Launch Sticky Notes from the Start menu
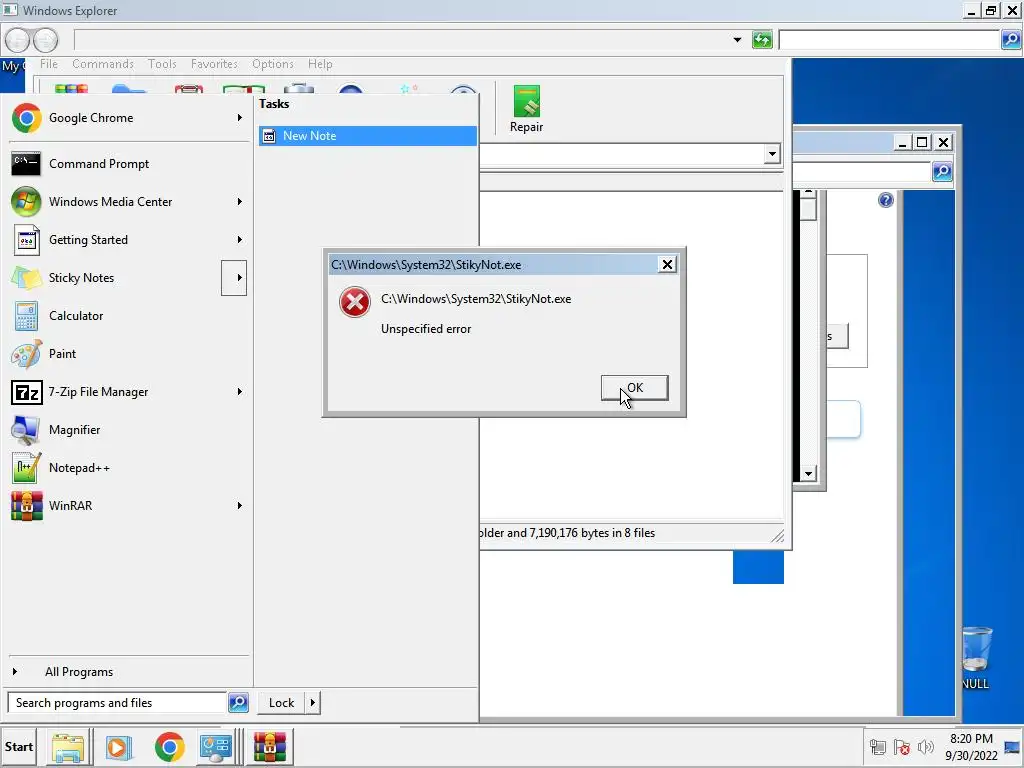The height and width of the screenshot is (768, 1024). point(81,278)
